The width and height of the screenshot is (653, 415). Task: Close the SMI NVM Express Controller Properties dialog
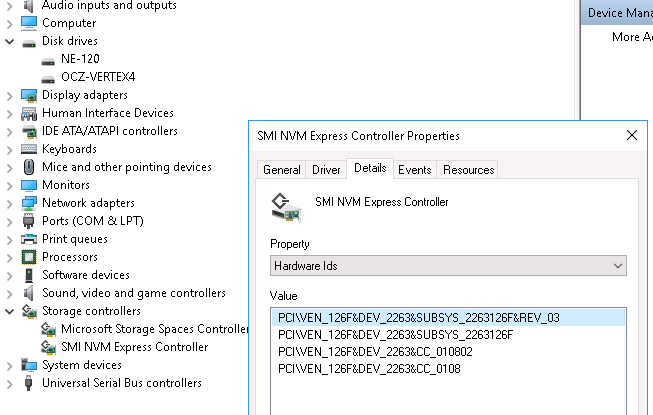pos(631,135)
